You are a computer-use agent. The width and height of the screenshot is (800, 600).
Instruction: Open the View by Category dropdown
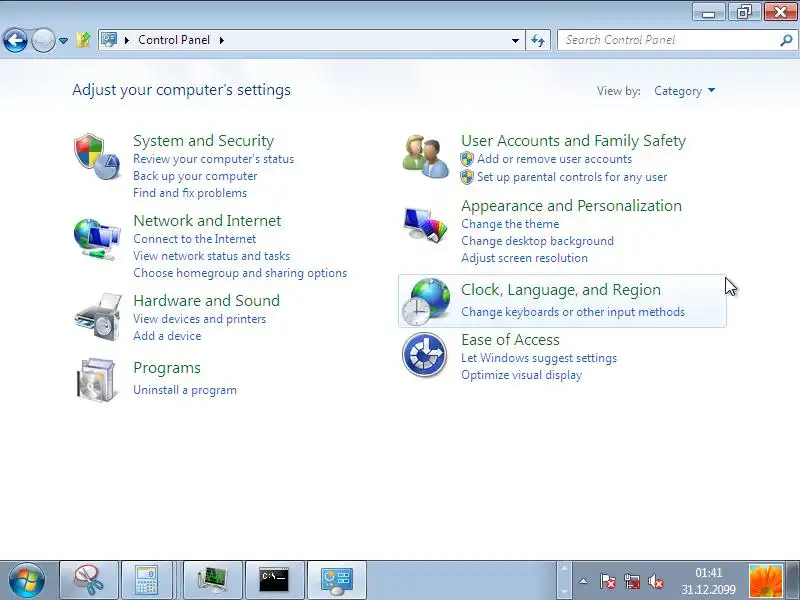pos(685,91)
